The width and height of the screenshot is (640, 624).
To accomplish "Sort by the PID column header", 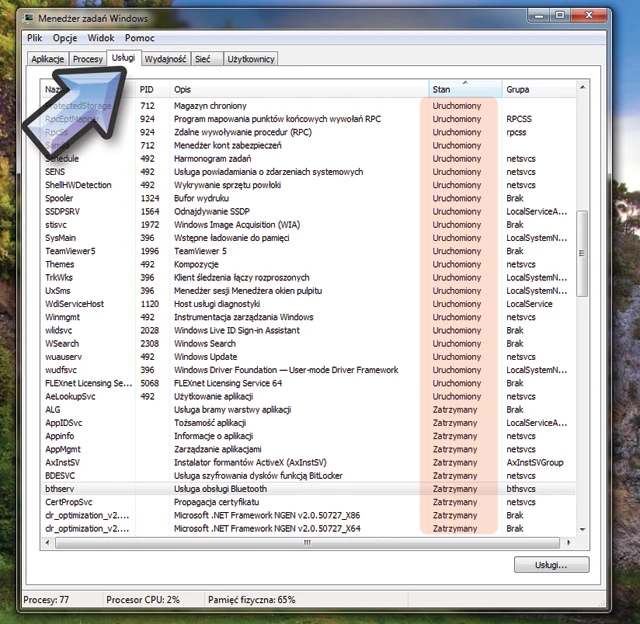I will pos(152,89).
